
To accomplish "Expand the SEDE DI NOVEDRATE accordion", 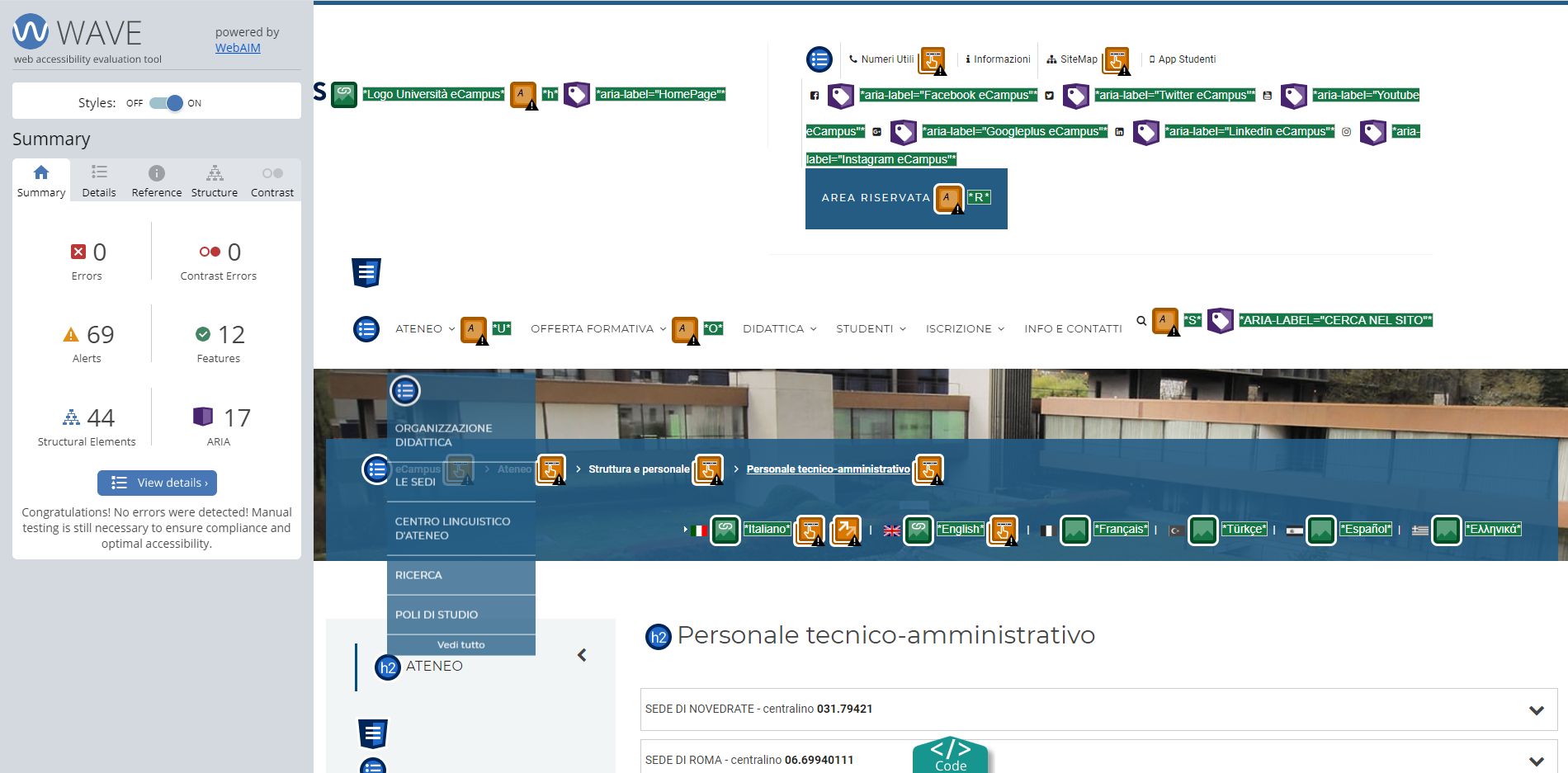I will click(x=1098, y=709).
